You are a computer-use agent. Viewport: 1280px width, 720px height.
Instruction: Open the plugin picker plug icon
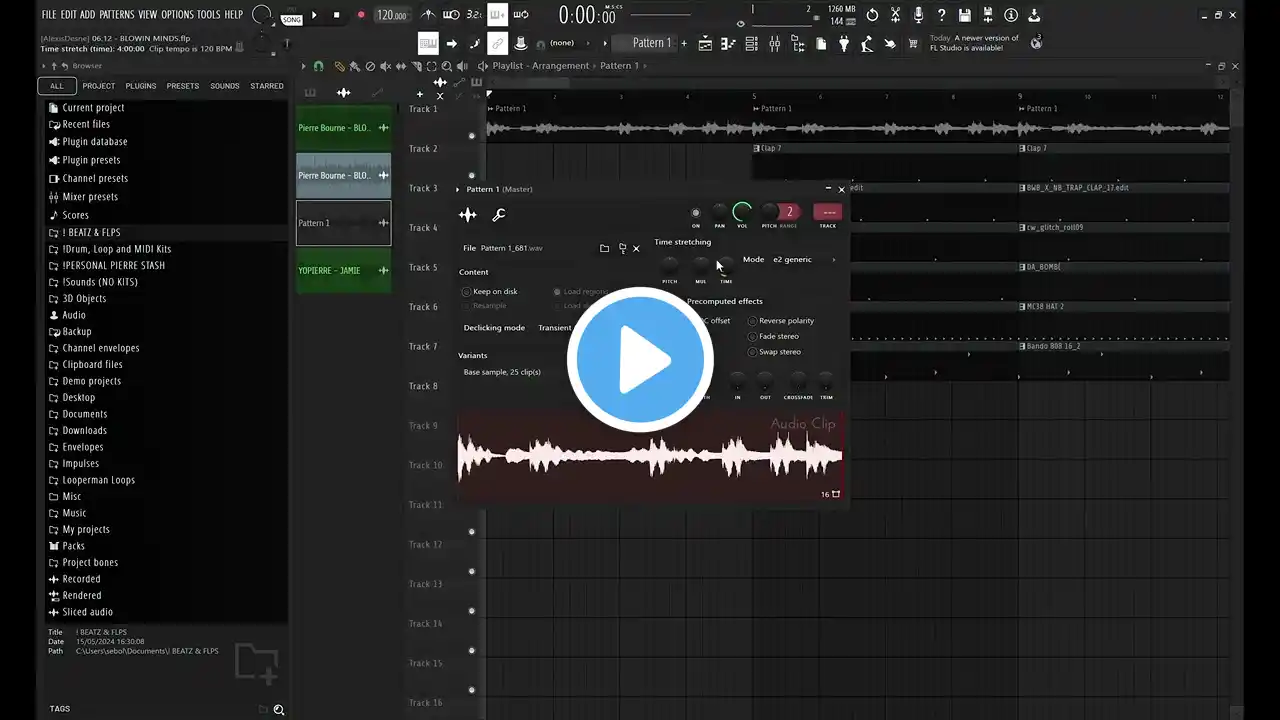click(843, 43)
